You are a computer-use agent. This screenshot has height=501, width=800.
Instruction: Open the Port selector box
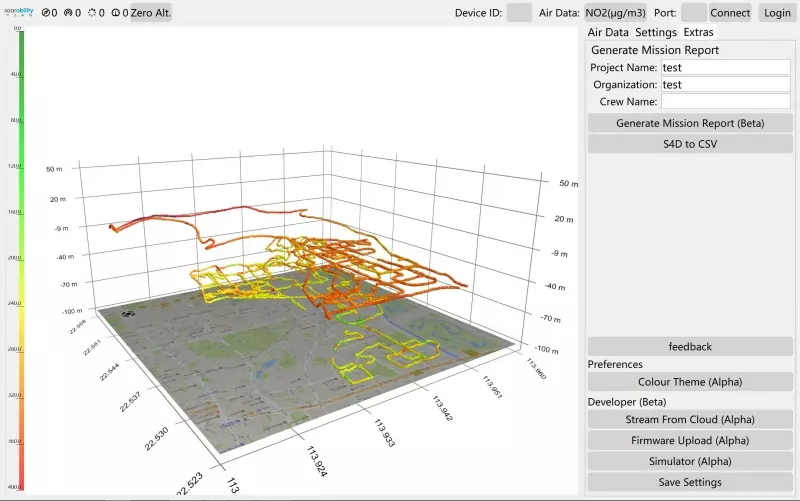tap(694, 13)
